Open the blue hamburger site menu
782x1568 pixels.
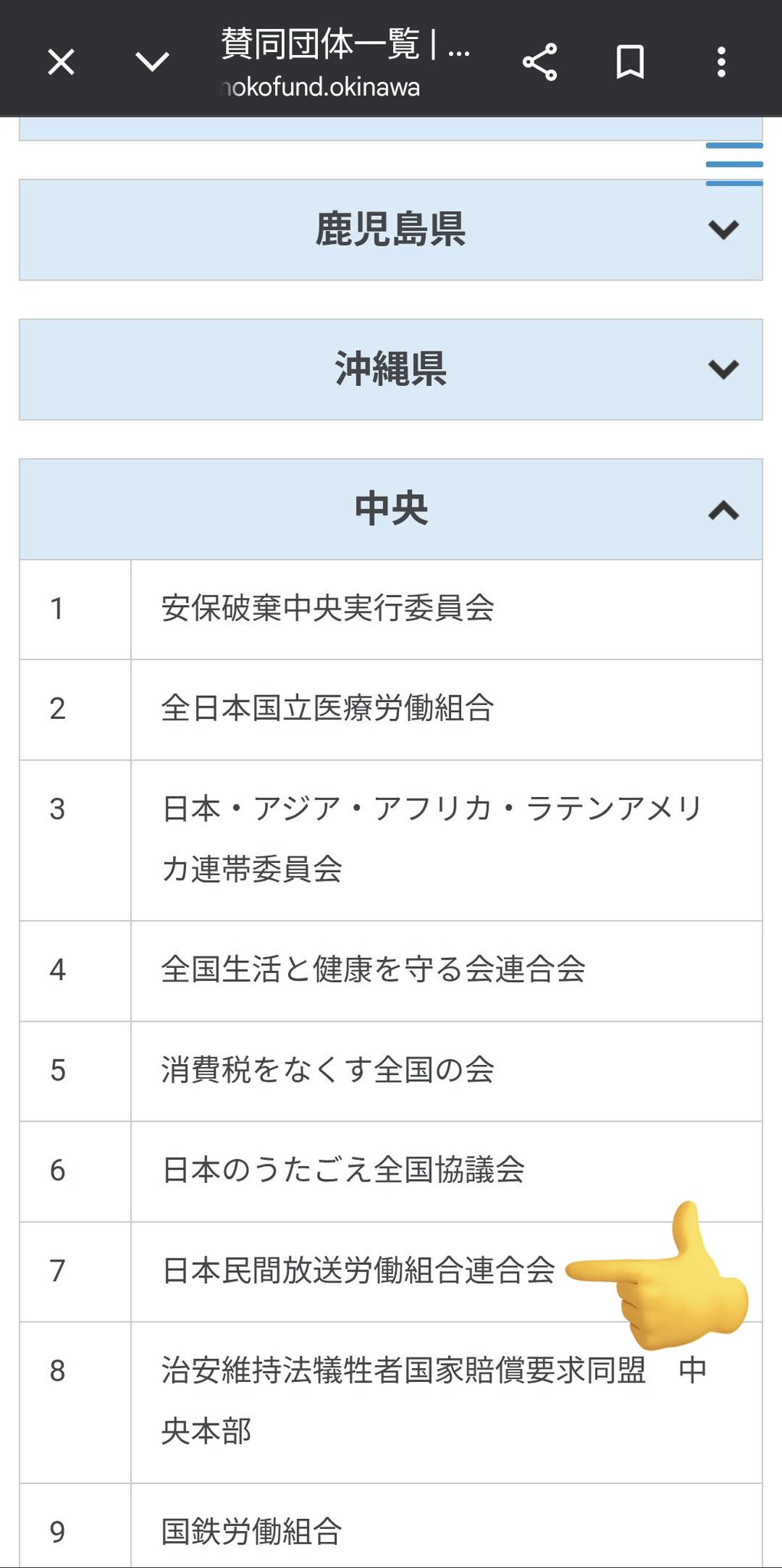[x=734, y=164]
